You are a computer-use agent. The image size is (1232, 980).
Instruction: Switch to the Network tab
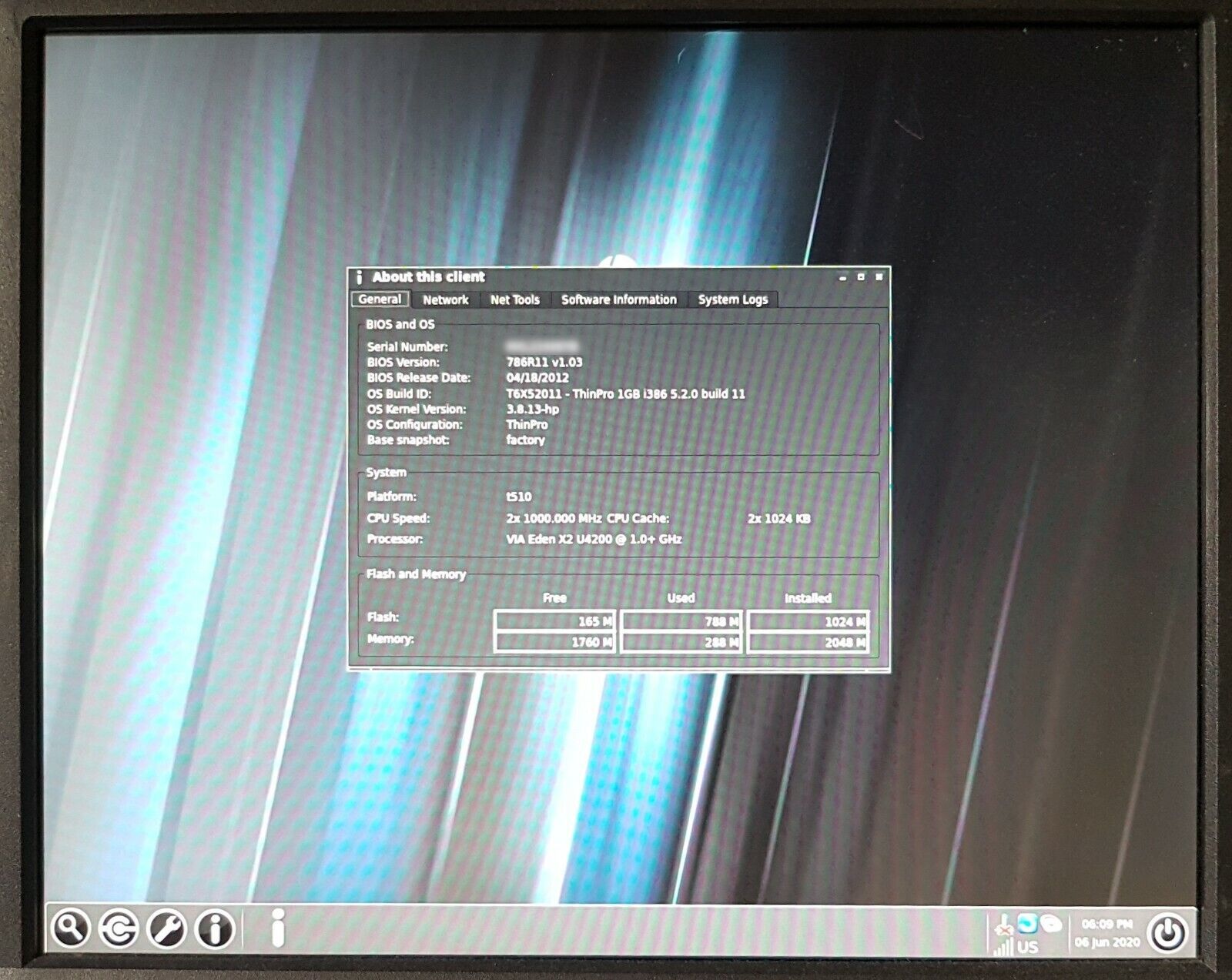[445, 300]
